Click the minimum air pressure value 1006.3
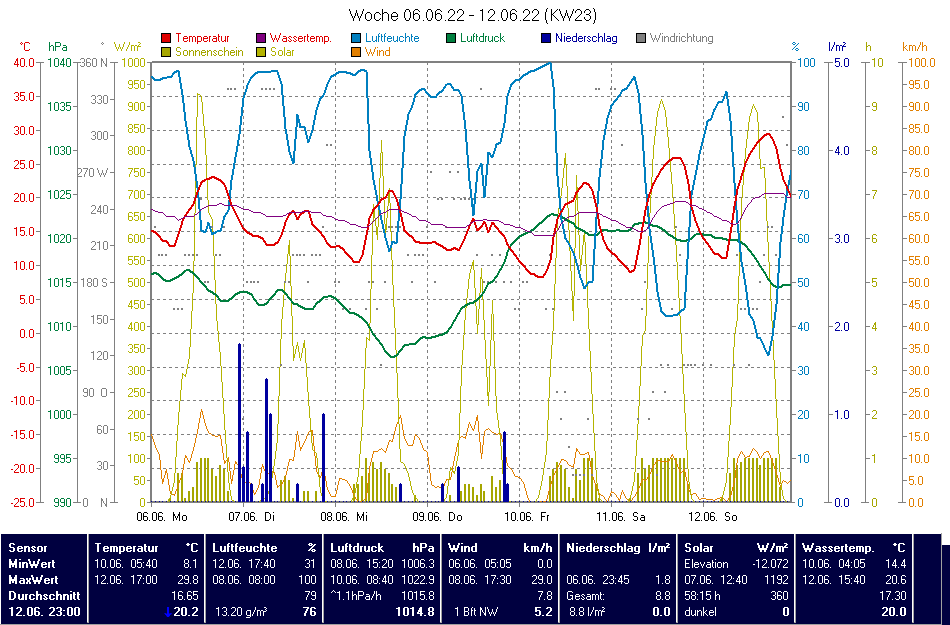Image resolution: width=950 pixels, height=625 pixels. (418, 564)
